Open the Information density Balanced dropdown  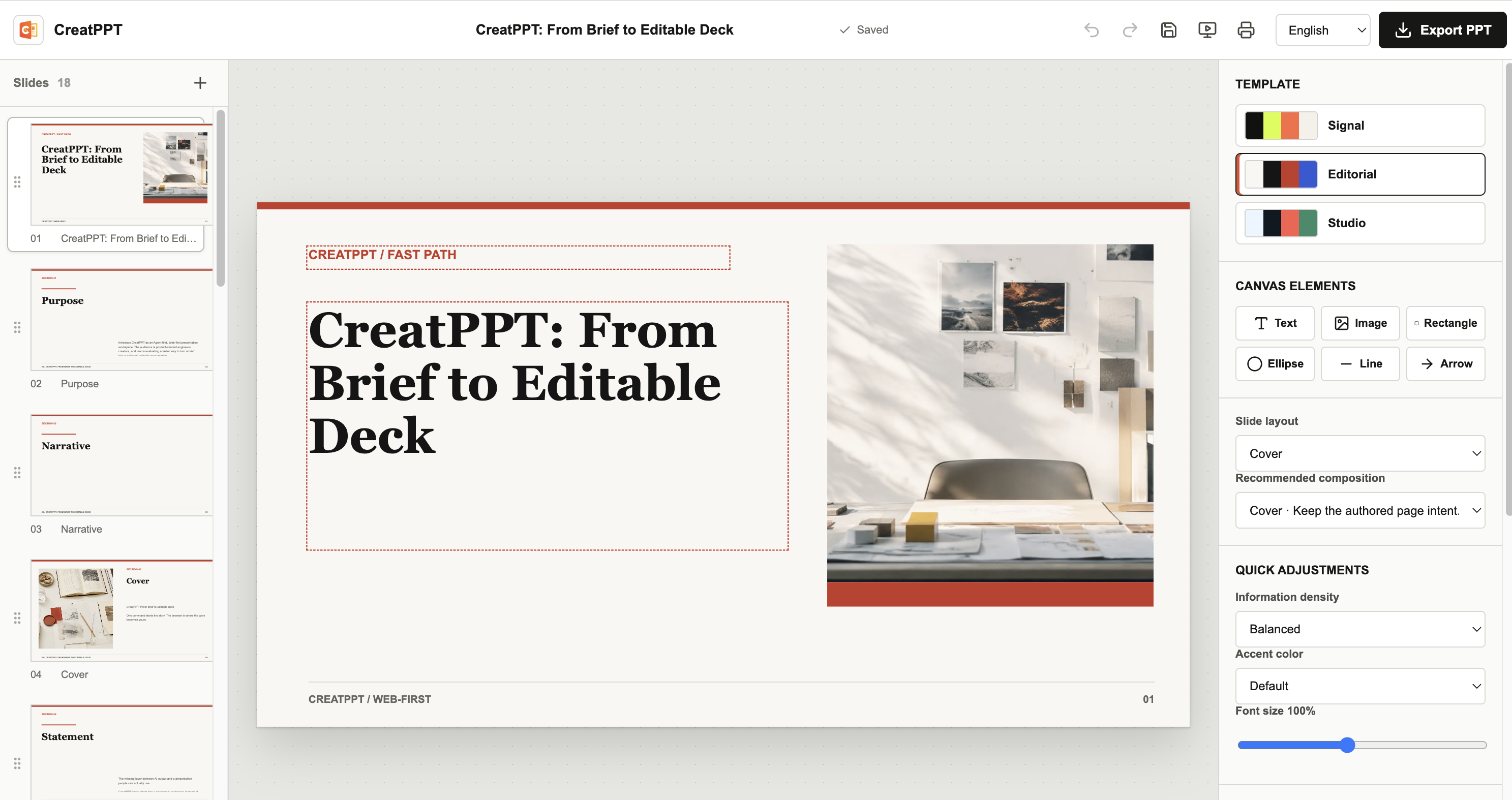click(1360, 629)
